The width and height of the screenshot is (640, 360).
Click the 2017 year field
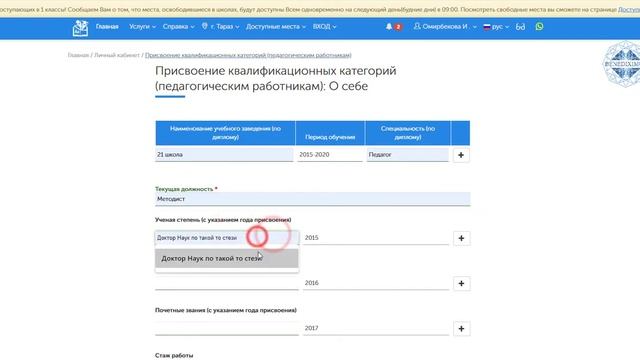click(376, 328)
